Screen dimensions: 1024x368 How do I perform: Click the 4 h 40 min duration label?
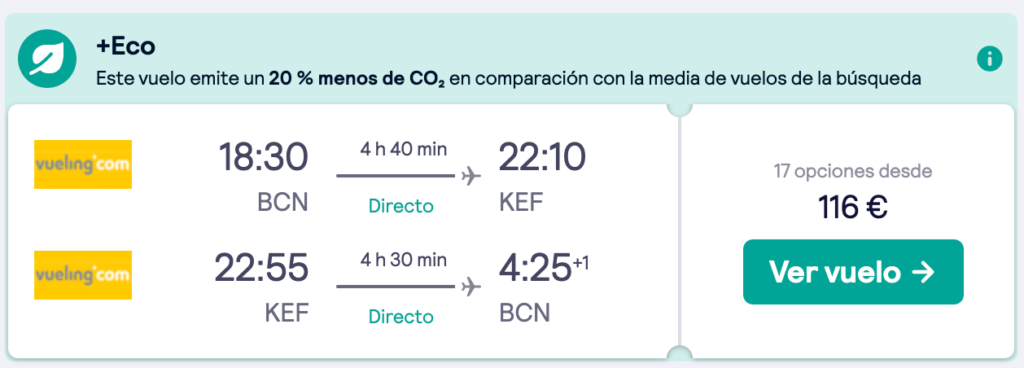point(404,149)
